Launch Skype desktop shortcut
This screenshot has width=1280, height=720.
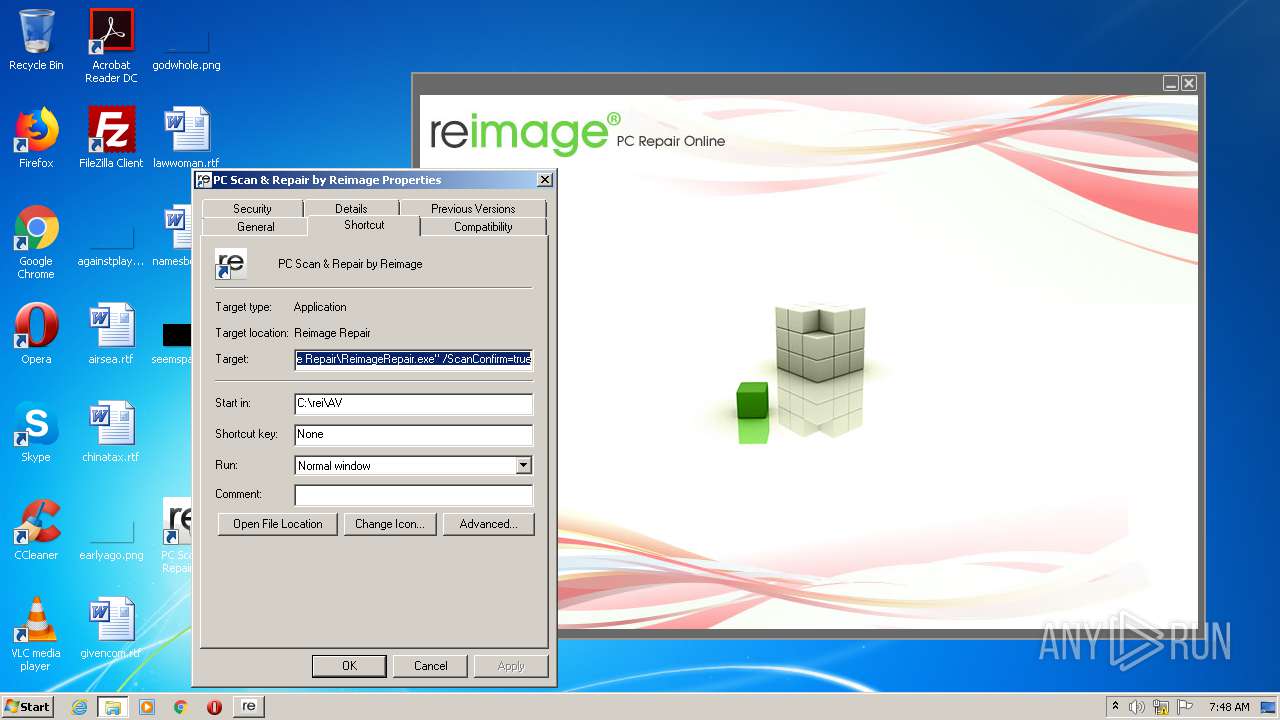pyautogui.click(x=36, y=432)
